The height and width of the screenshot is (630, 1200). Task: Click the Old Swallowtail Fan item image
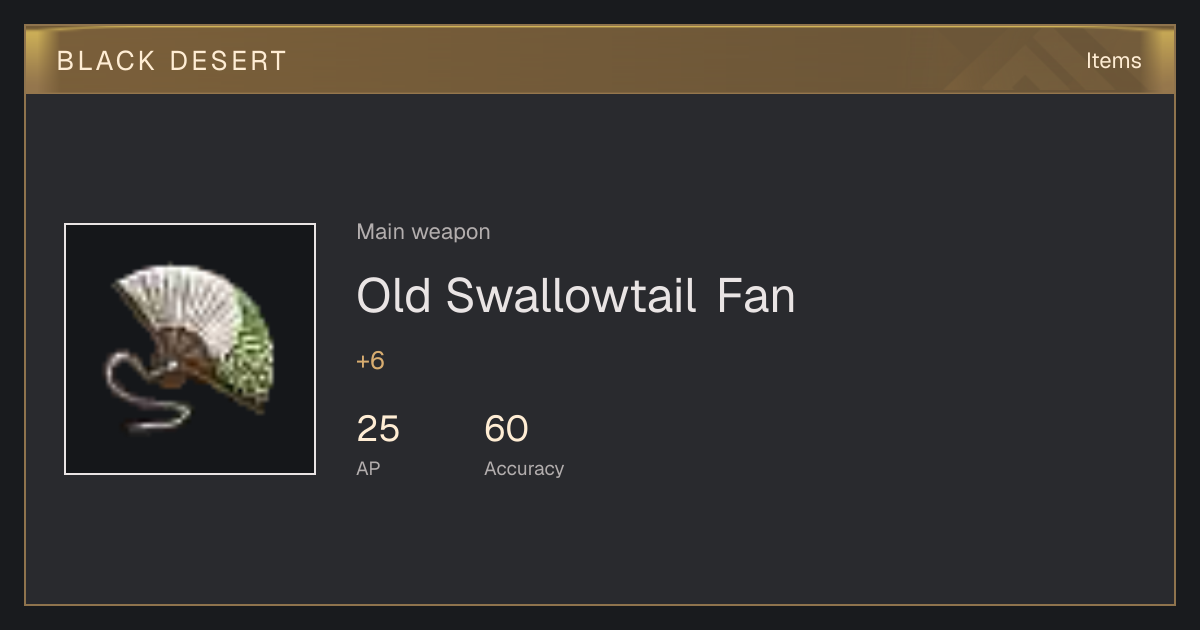[x=190, y=349]
